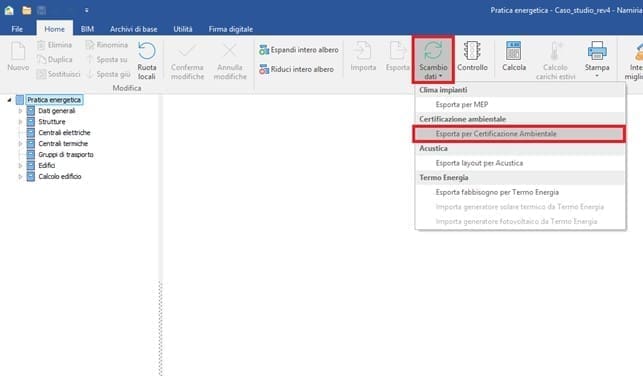
Task: Select Calcolo edificio tree item
Action: [x=60, y=177]
